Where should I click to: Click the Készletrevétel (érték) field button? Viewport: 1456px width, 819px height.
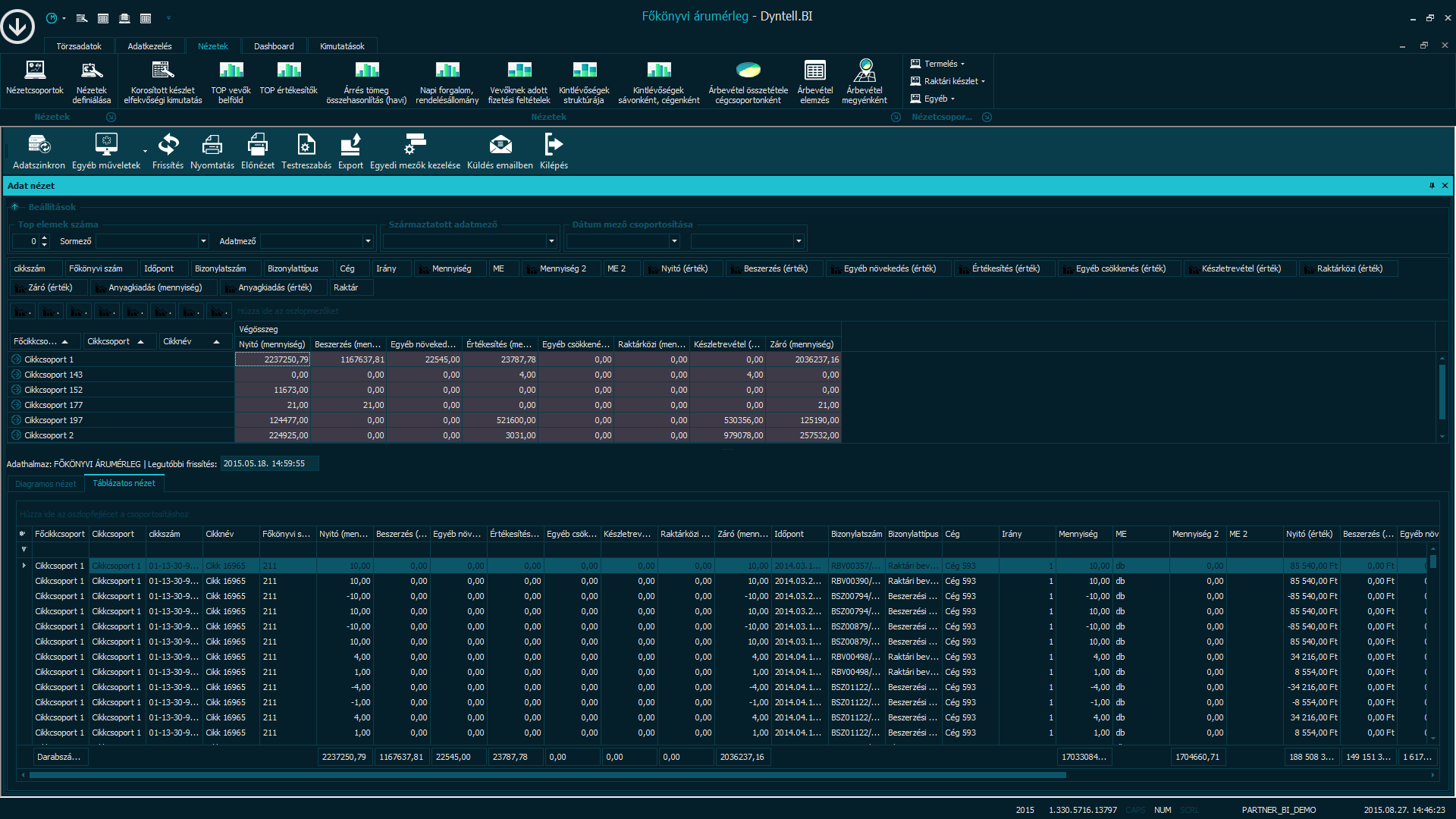pos(1240,268)
